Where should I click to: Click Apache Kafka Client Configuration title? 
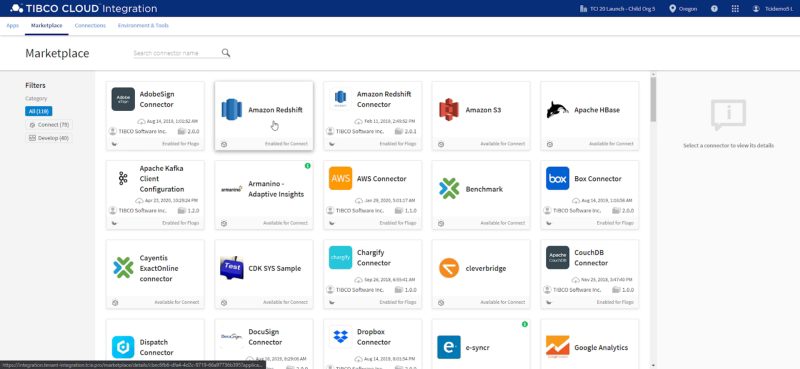[162, 179]
